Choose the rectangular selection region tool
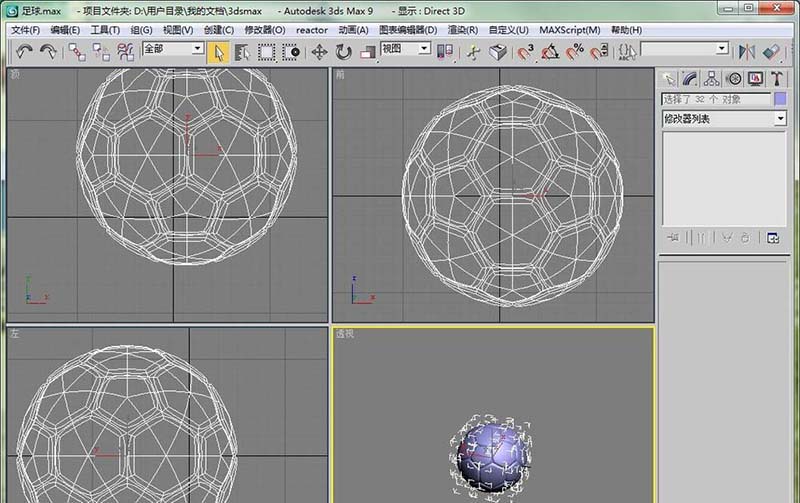The width and height of the screenshot is (800, 503). click(266, 52)
